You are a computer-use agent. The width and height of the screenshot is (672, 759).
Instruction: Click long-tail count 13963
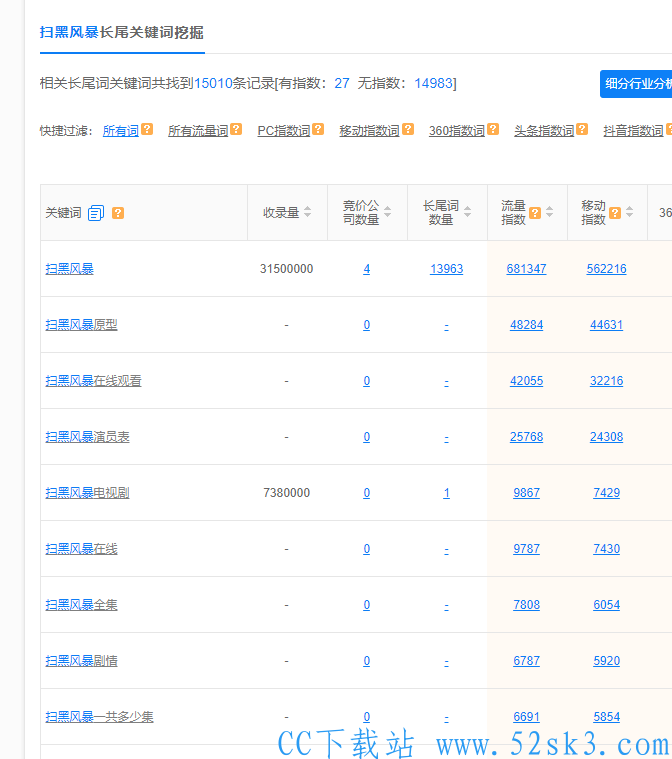pyautogui.click(x=446, y=269)
